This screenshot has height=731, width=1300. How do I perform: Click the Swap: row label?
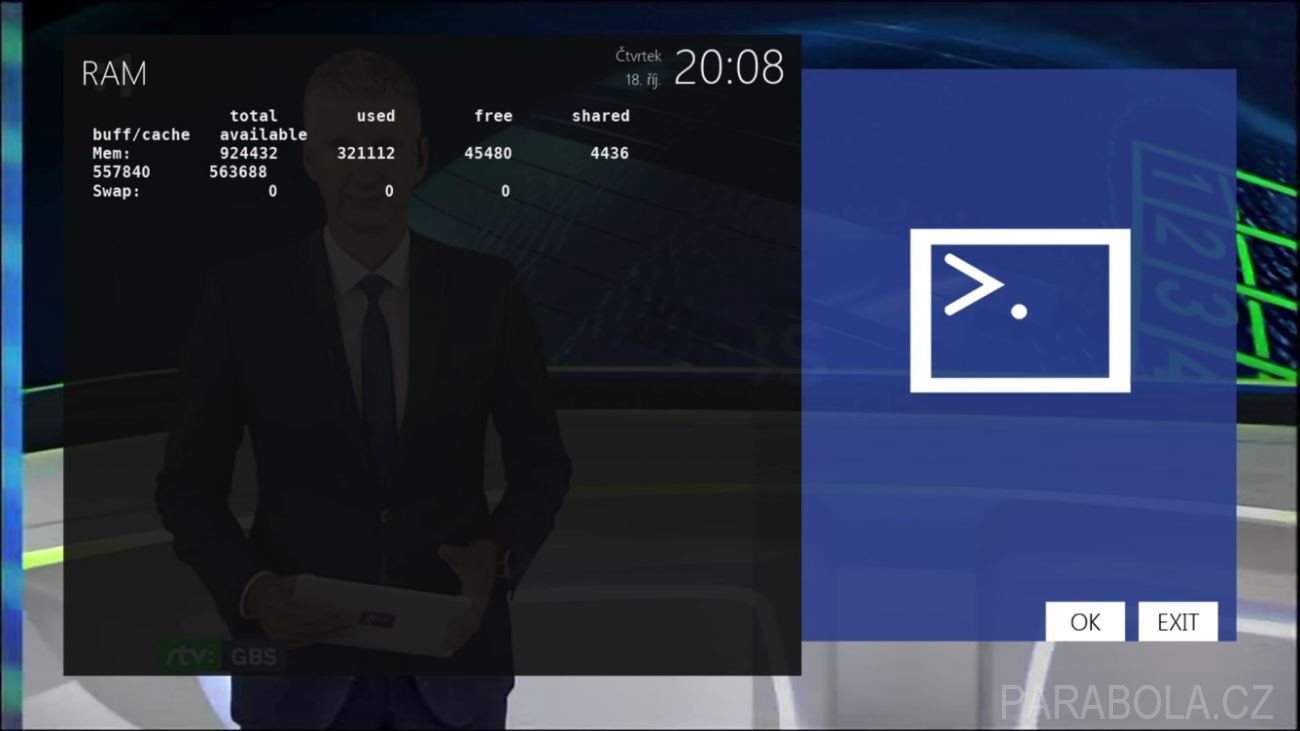pos(117,191)
